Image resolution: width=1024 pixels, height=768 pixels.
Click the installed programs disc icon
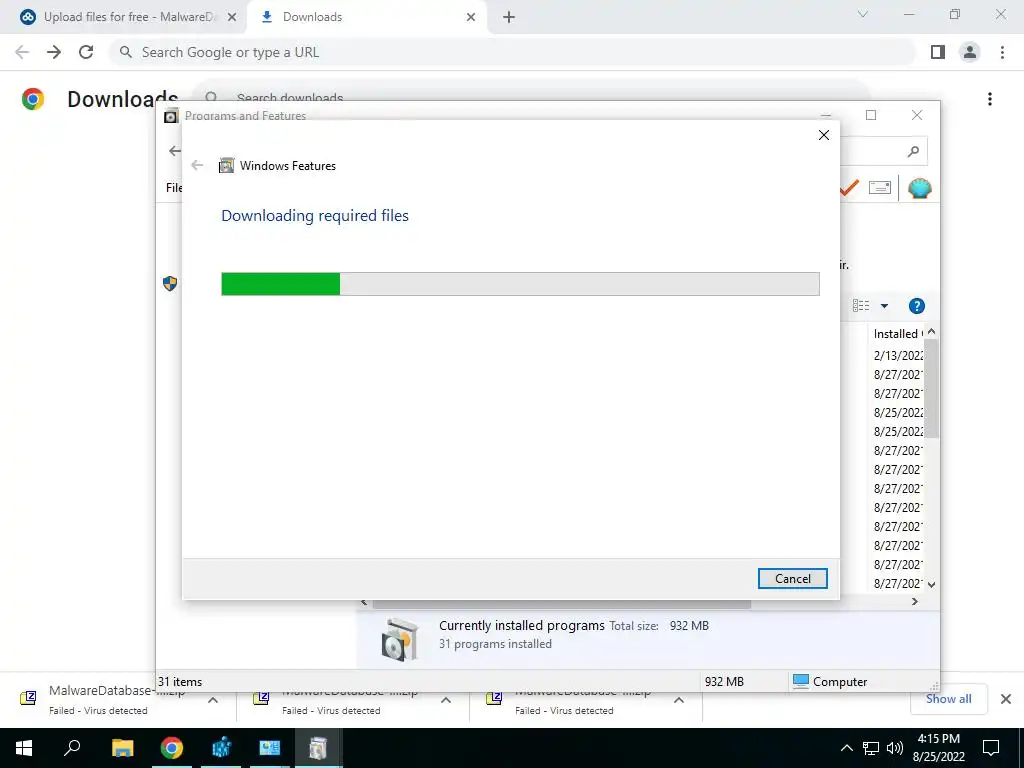400,639
